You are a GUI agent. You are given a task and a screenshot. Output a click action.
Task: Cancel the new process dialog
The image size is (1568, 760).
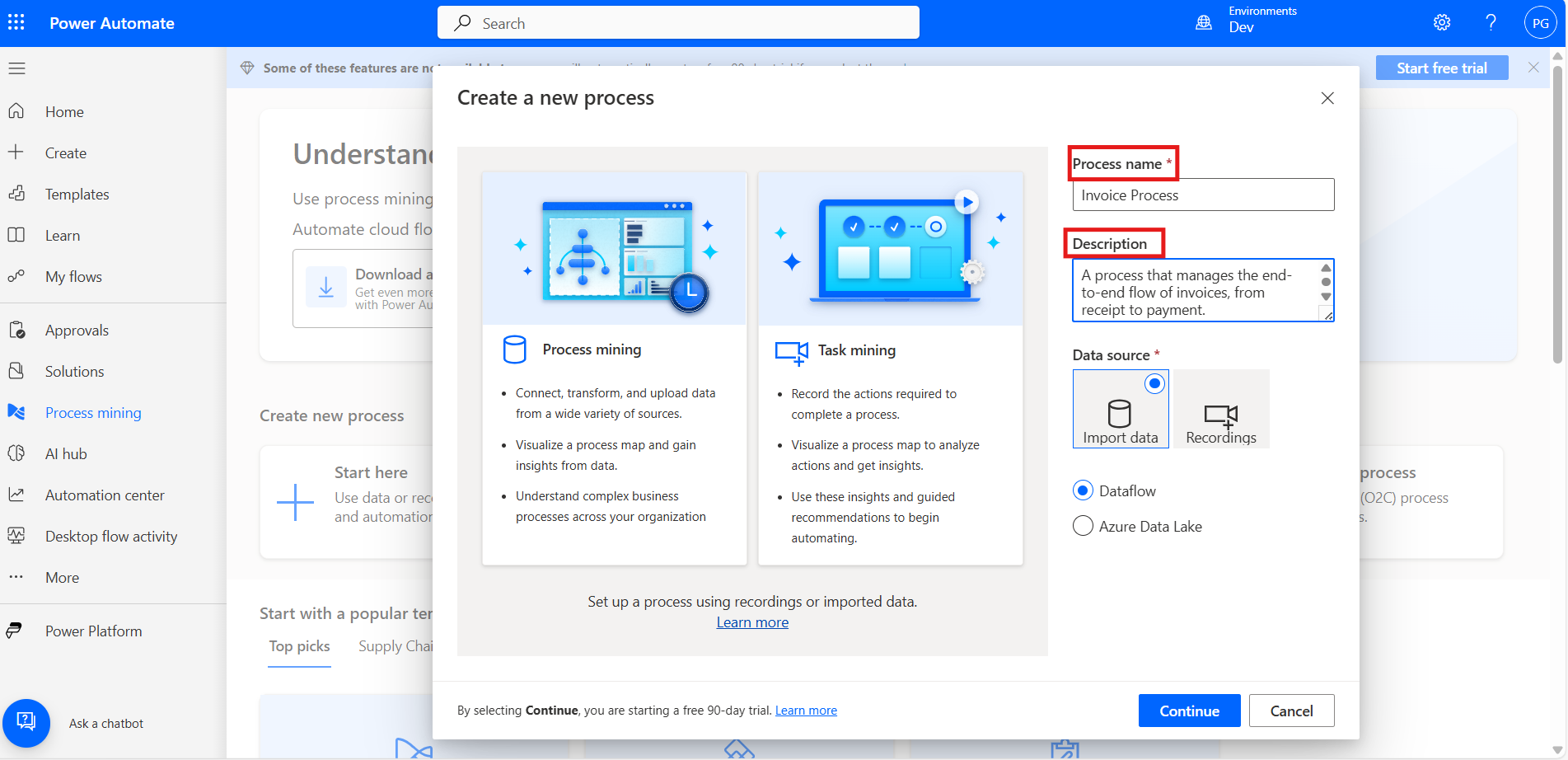pos(1290,711)
